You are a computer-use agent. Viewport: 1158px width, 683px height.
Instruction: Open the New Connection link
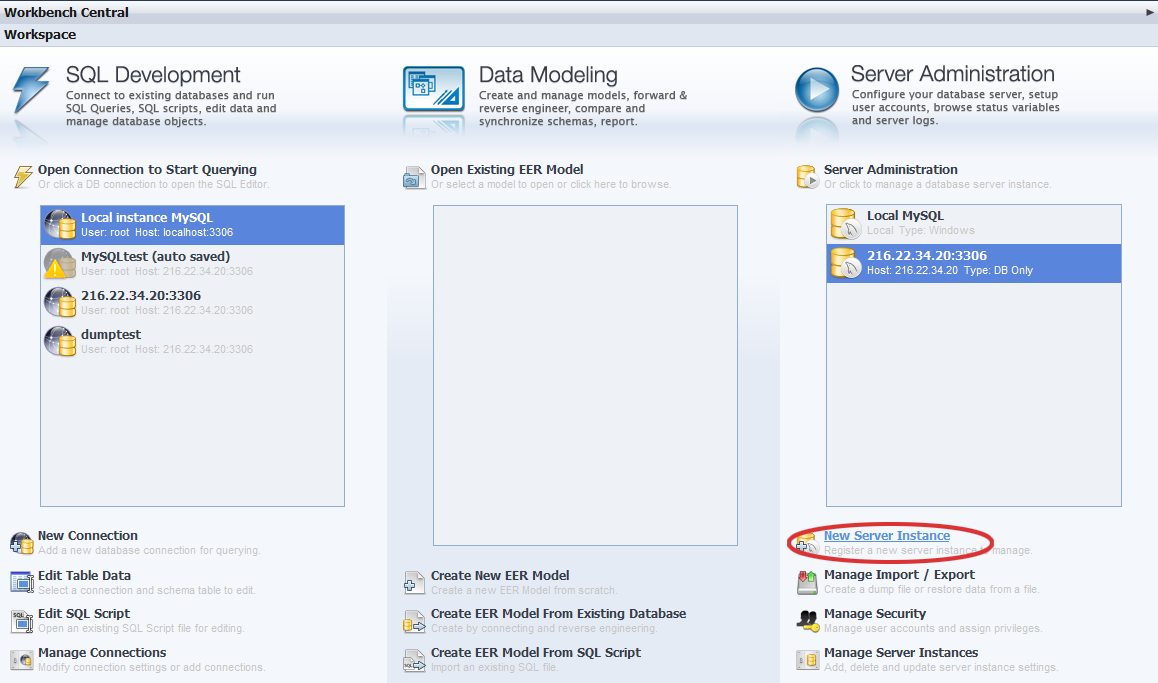(88, 535)
